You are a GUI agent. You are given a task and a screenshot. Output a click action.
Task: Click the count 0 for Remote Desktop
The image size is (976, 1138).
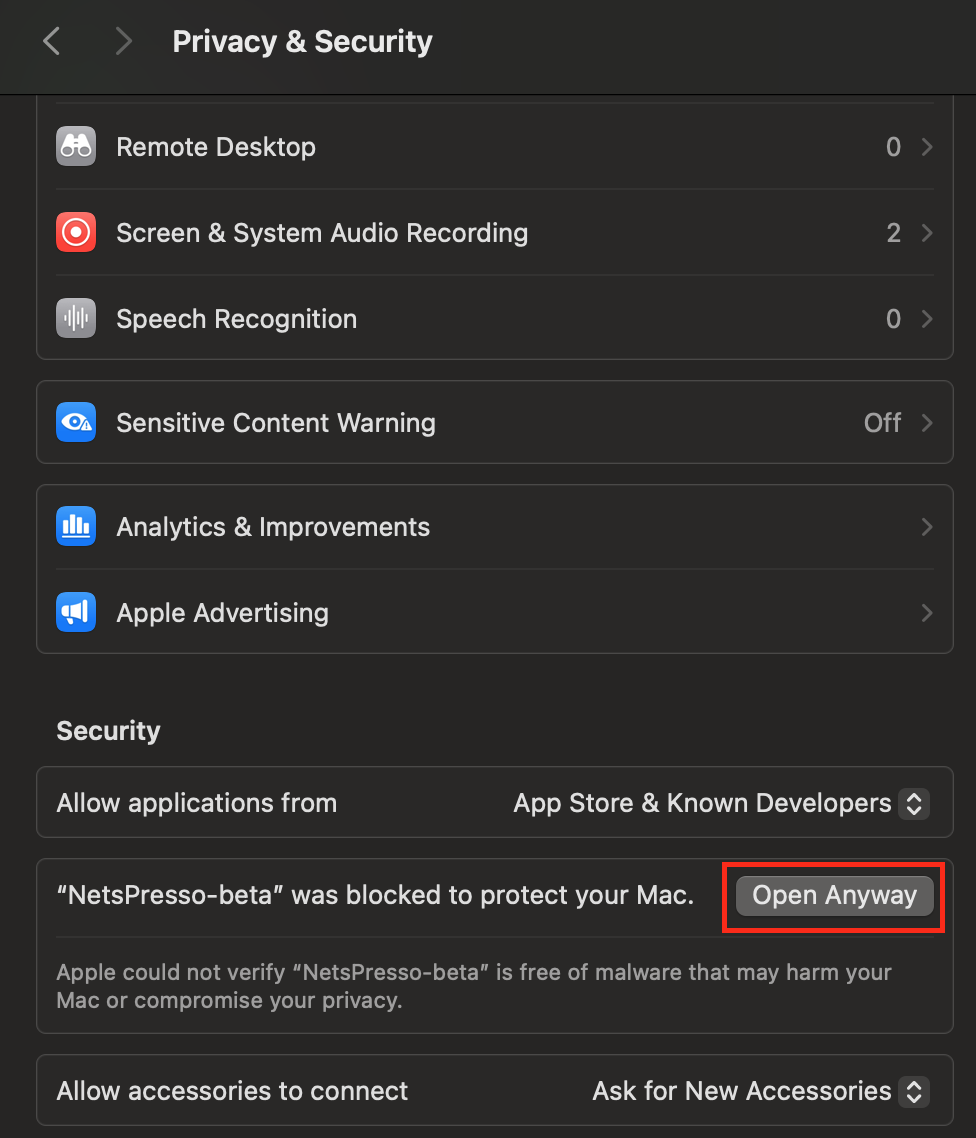coord(893,147)
